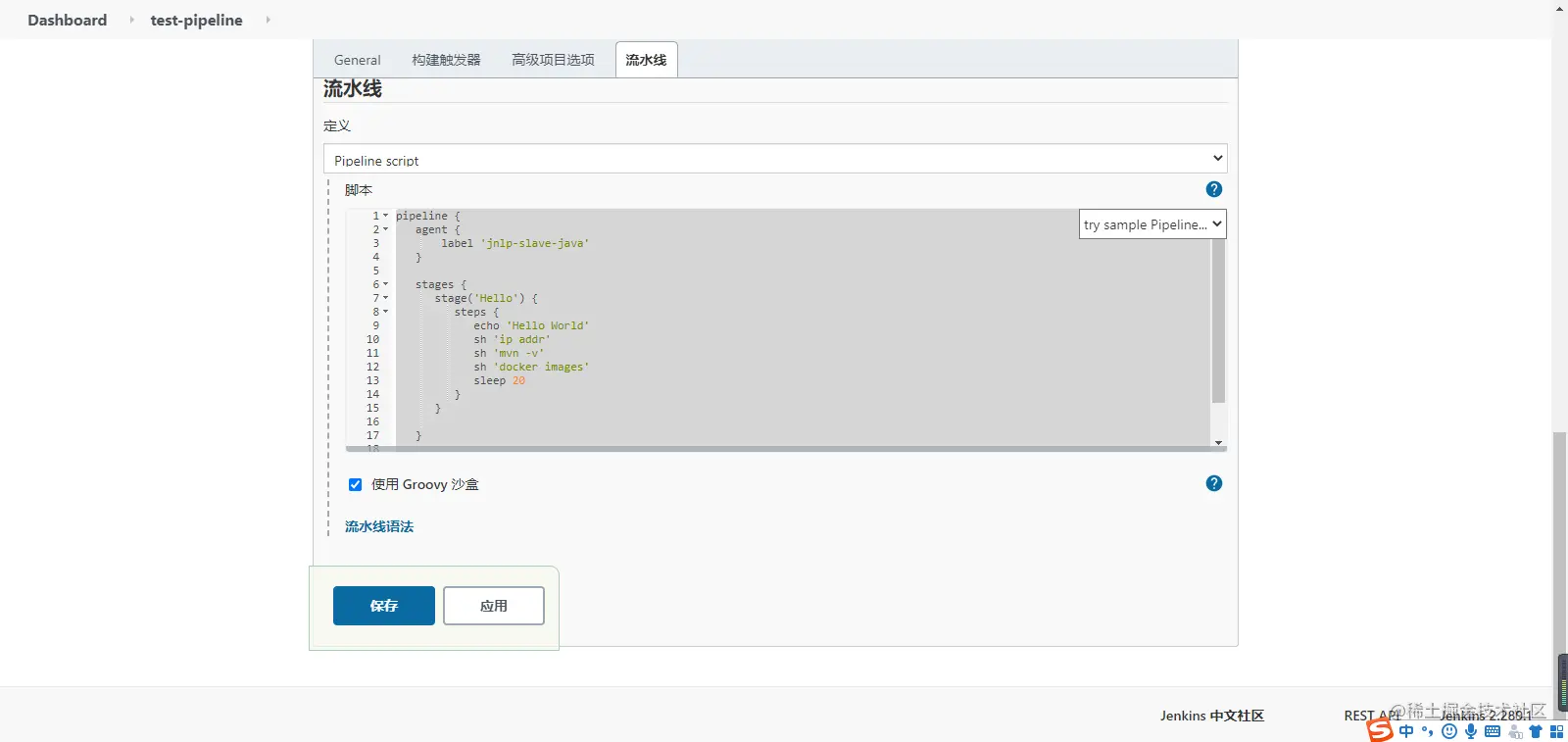Screen dimensions: 1568x742
Task: Toggle Sogou Chinese/English mode icon
Action: pyautogui.click(x=1406, y=731)
